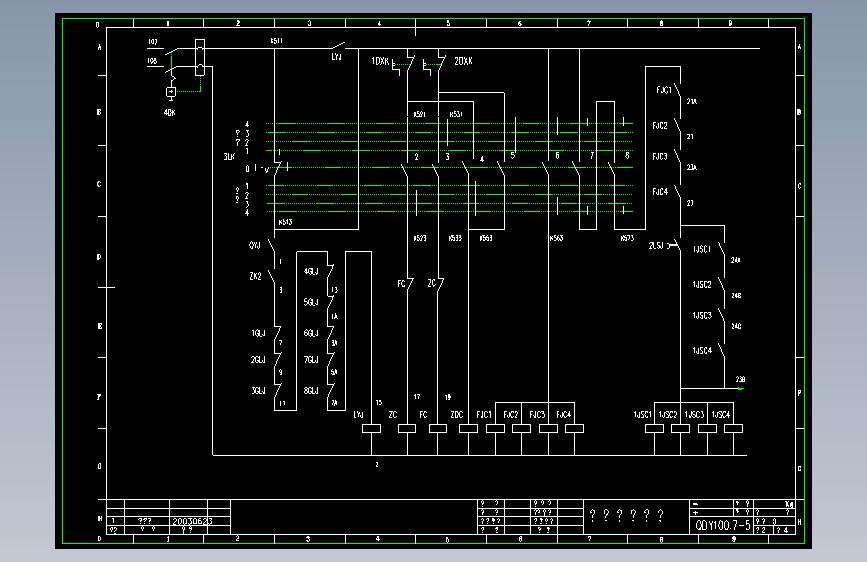This screenshot has height=562, width=867.
Task: Select the 2LSJ contact label
Action: [656, 245]
